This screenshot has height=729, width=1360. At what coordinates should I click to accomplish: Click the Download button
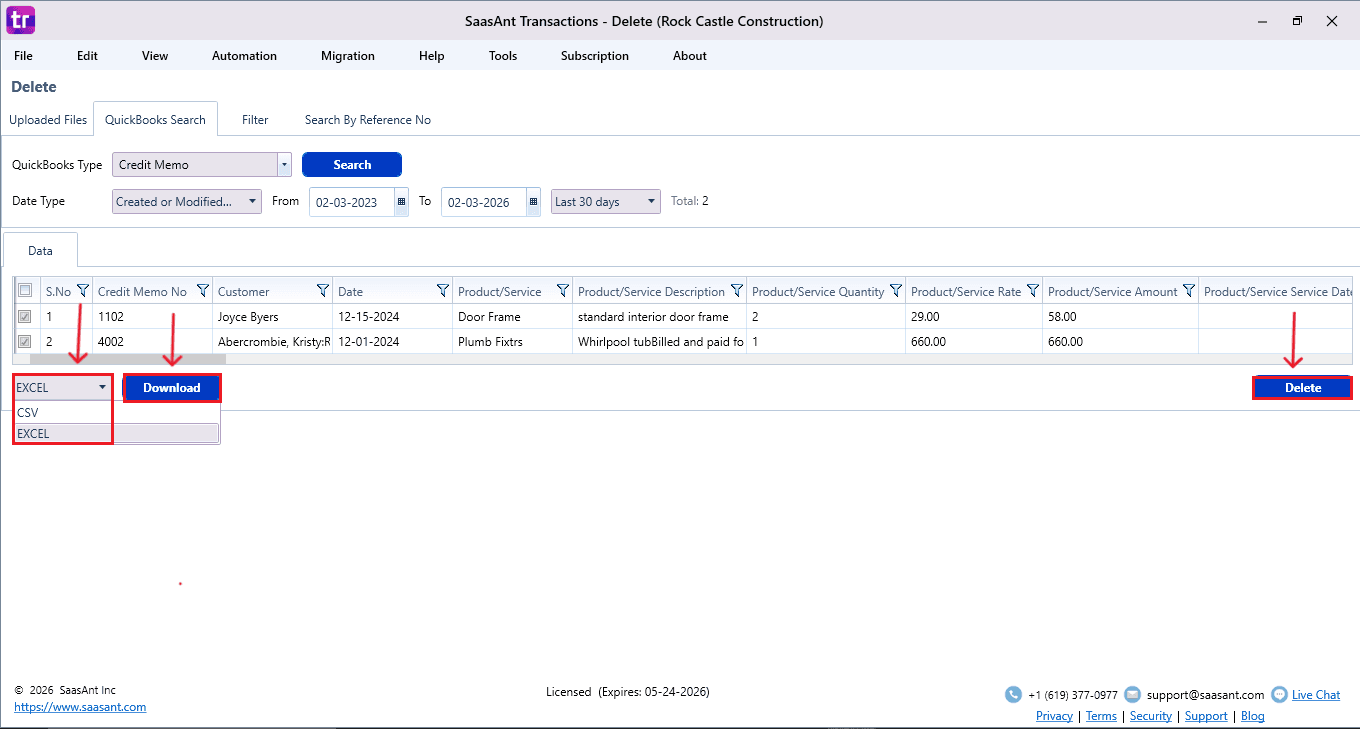tap(172, 388)
